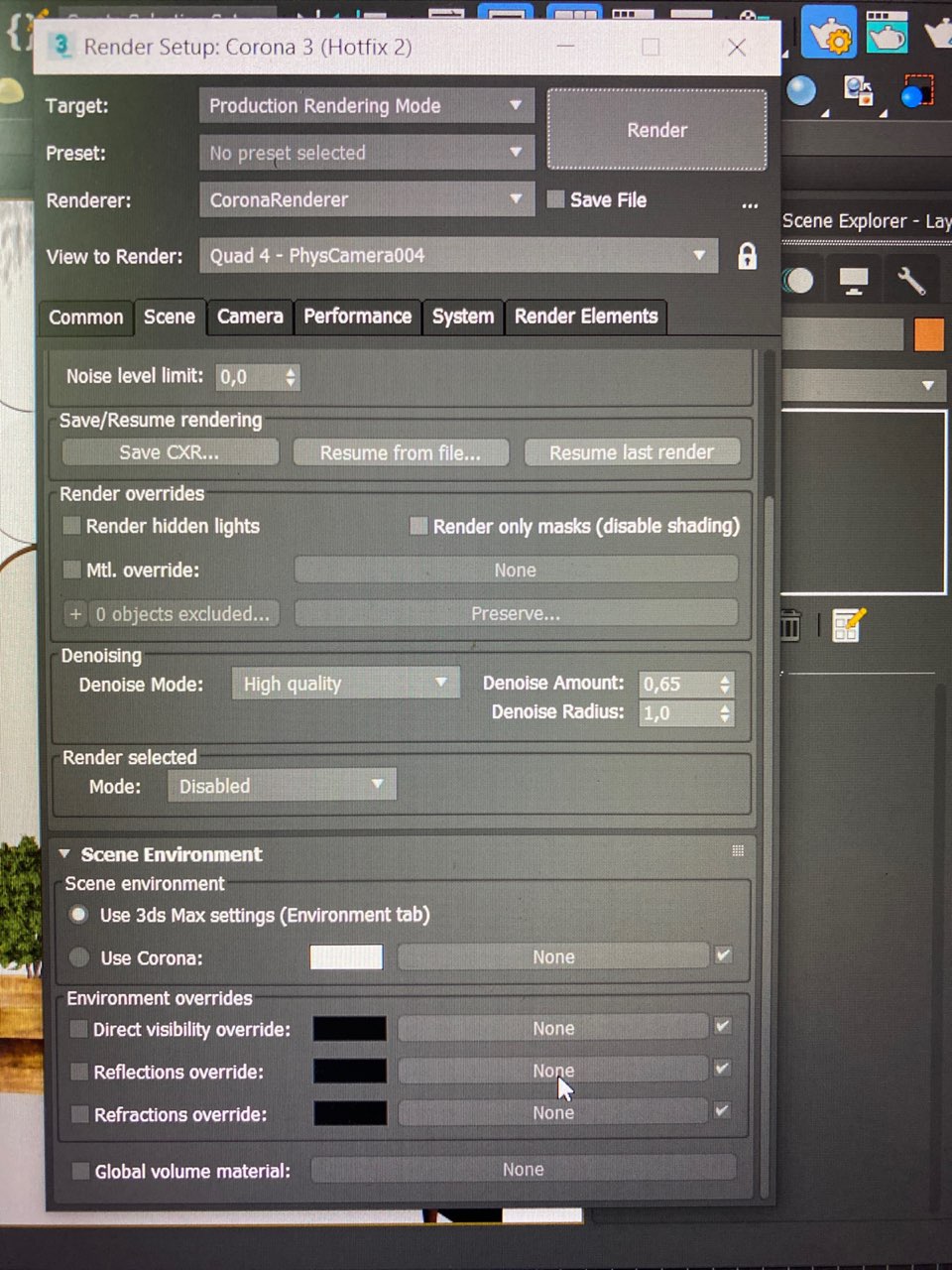Switch to the Scene tab
This screenshot has height=1270, width=952.
click(170, 317)
